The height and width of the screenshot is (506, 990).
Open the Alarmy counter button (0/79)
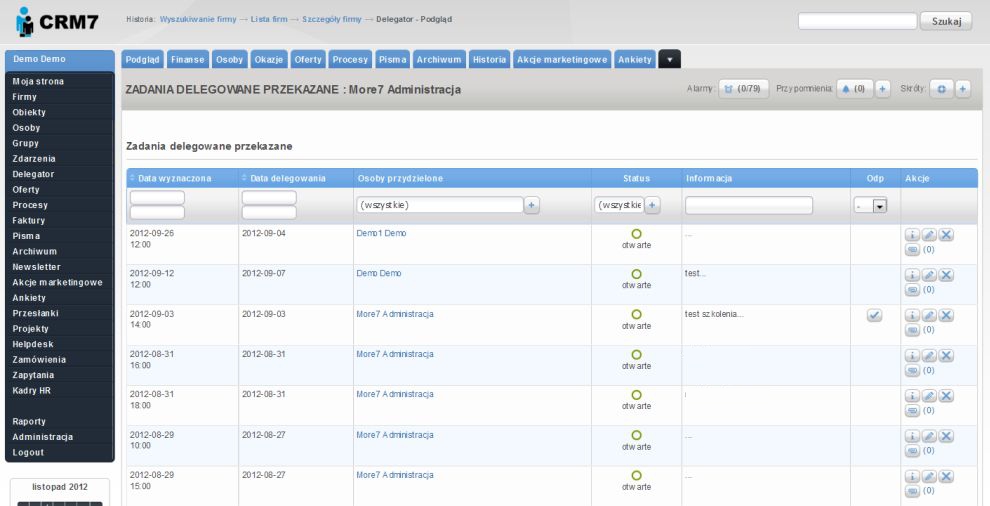pyautogui.click(x=742, y=89)
